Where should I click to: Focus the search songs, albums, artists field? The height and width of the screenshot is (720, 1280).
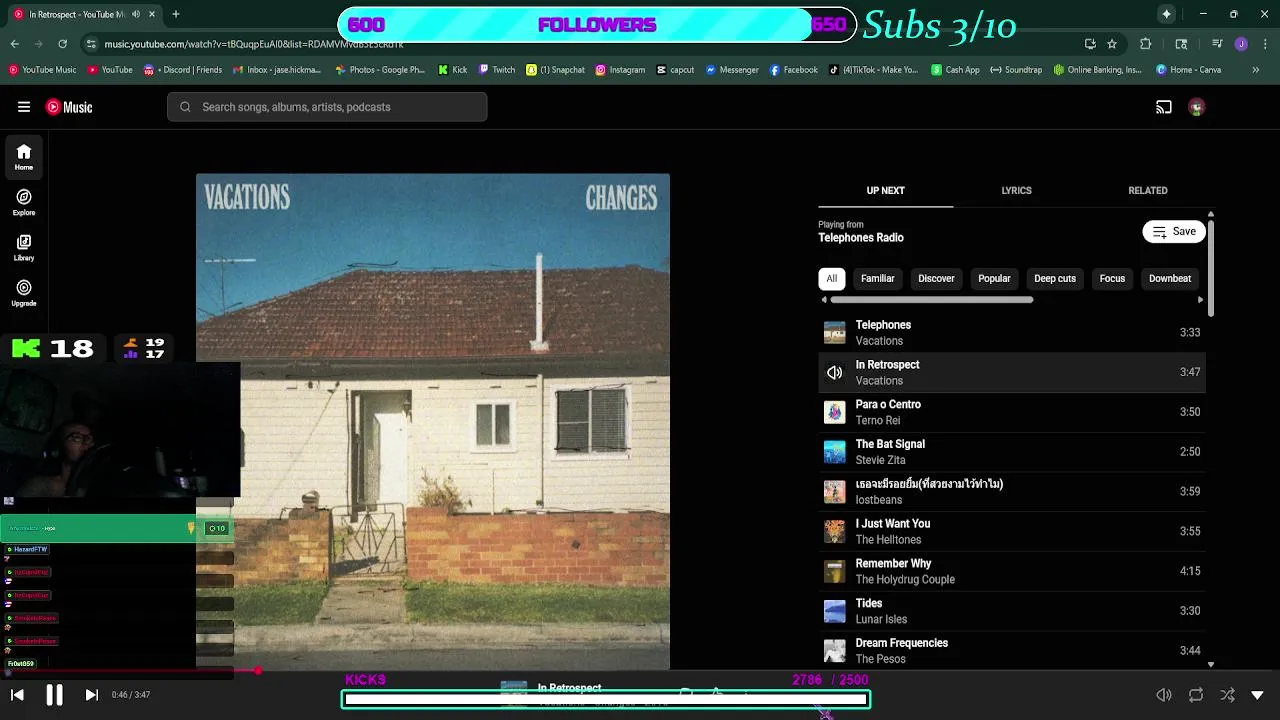327,107
